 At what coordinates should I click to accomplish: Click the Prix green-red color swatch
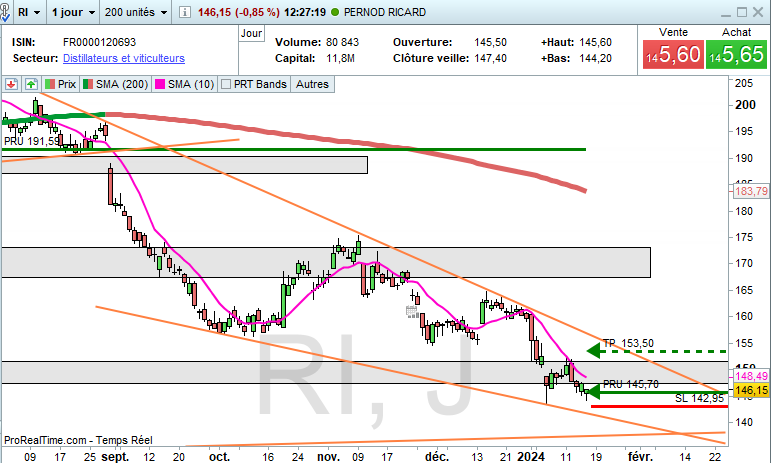coord(50,84)
